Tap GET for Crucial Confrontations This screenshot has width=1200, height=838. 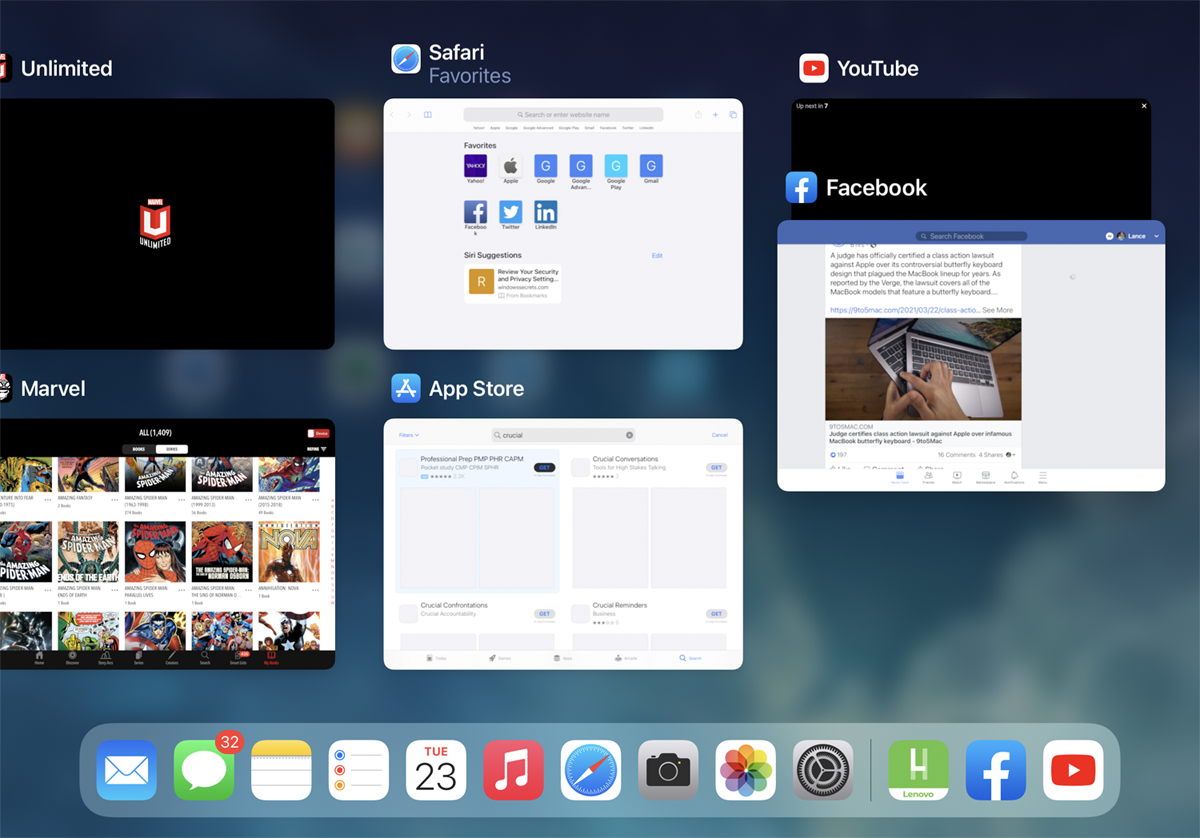[545, 614]
